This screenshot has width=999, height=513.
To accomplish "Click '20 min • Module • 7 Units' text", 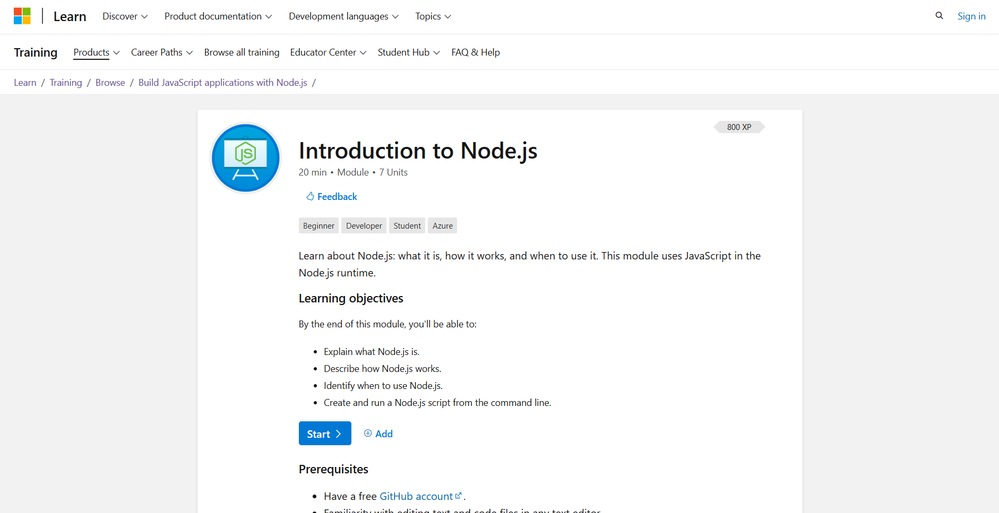I will (353, 172).
